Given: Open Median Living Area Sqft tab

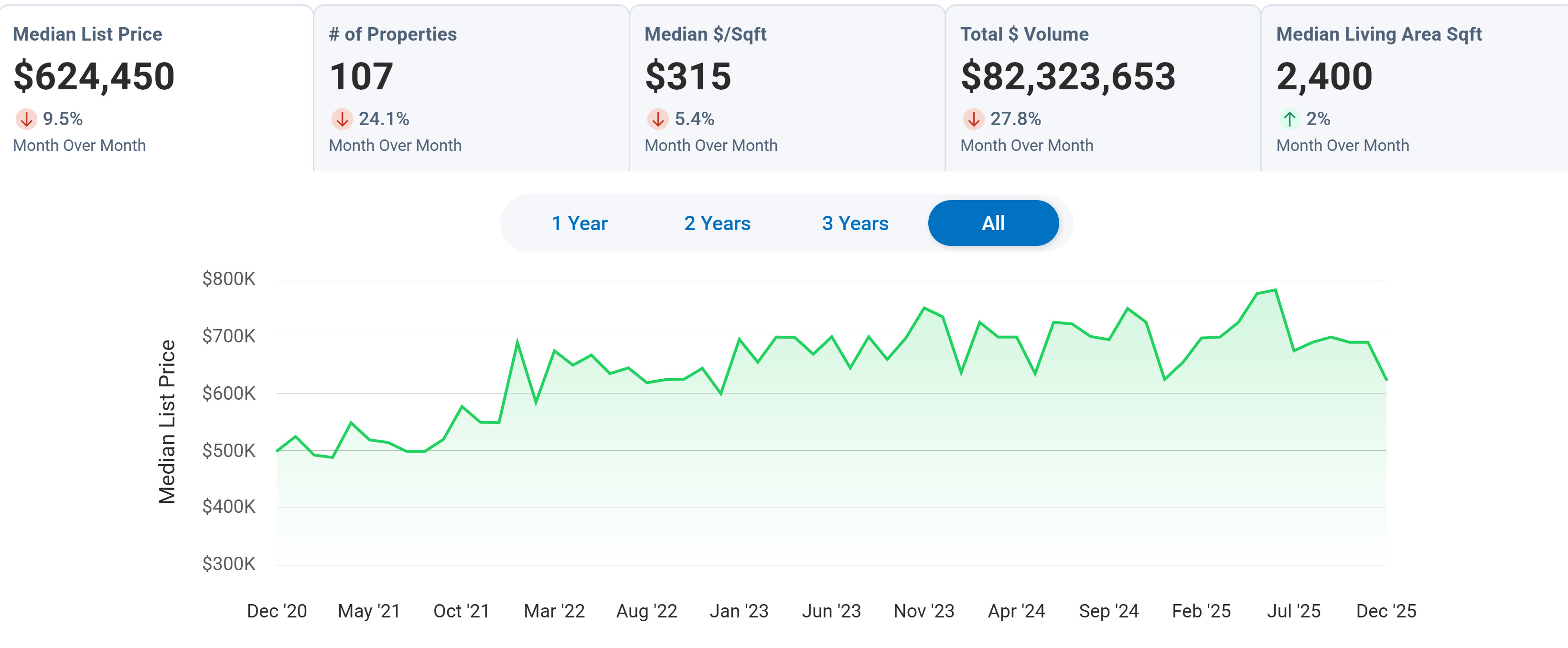Looking at the screenshot, I should 1379,34.
